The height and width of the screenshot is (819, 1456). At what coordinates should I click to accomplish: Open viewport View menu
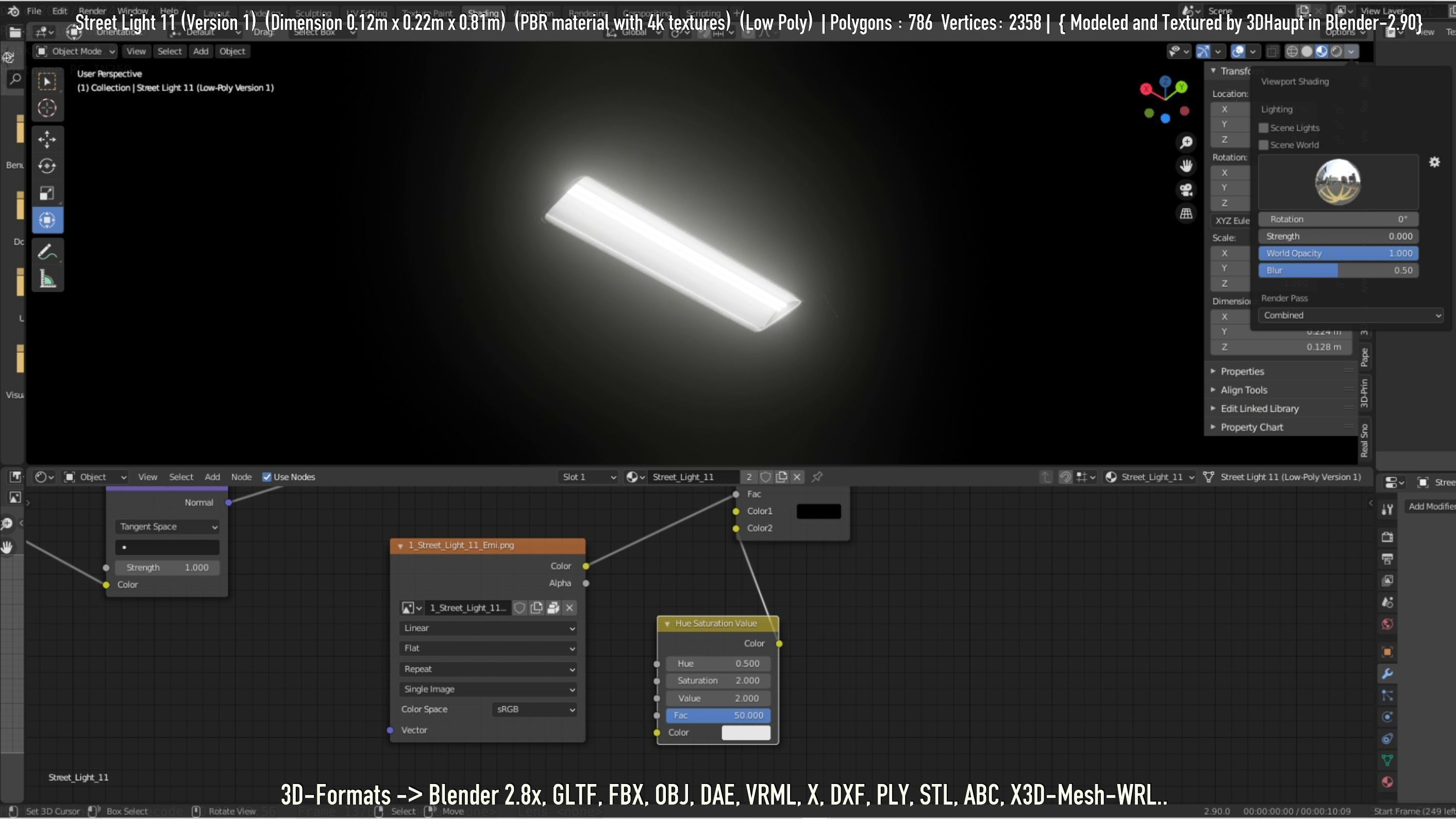click(136, 52)
